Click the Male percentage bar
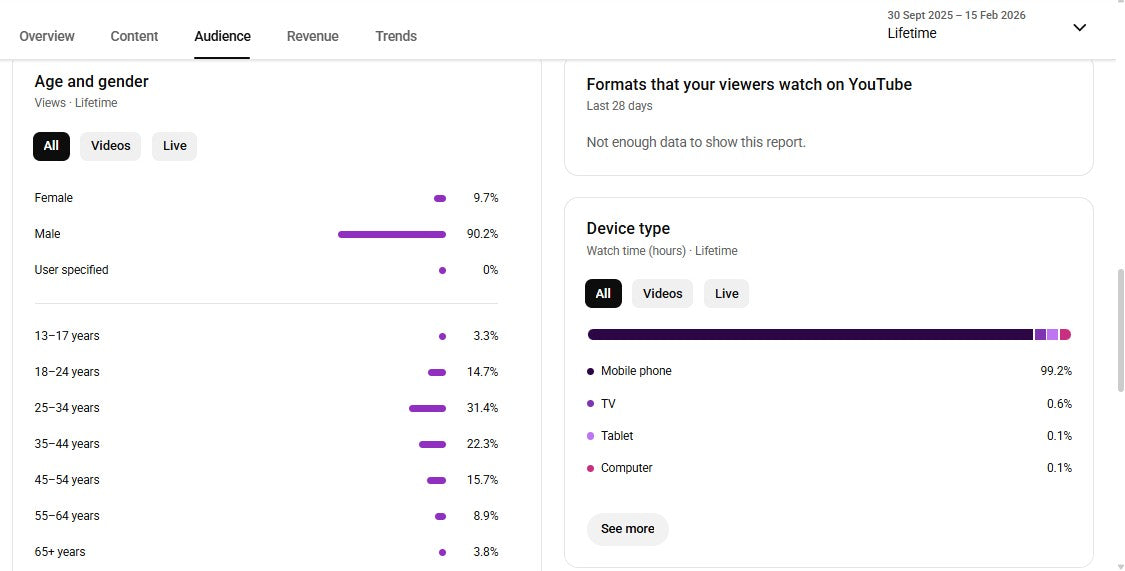The image size is (1125, 571). (x=392, y=234)
